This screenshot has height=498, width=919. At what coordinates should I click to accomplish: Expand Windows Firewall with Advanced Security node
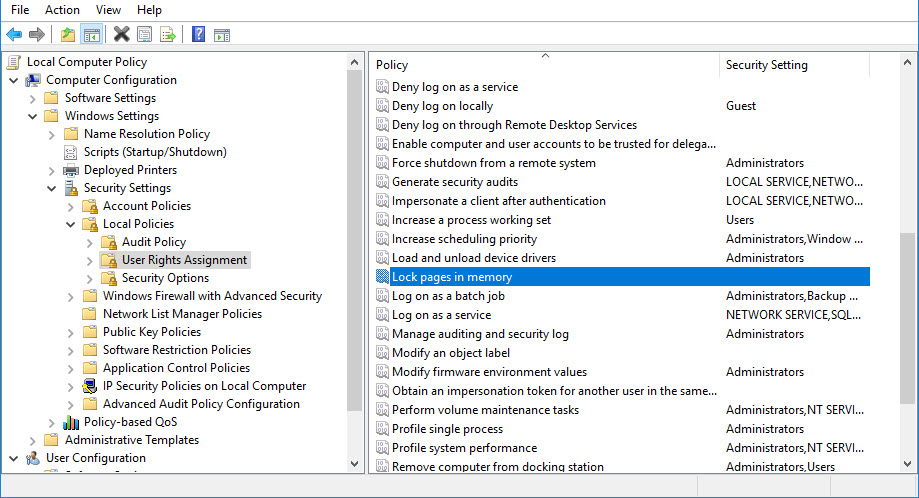pos(70,297)
